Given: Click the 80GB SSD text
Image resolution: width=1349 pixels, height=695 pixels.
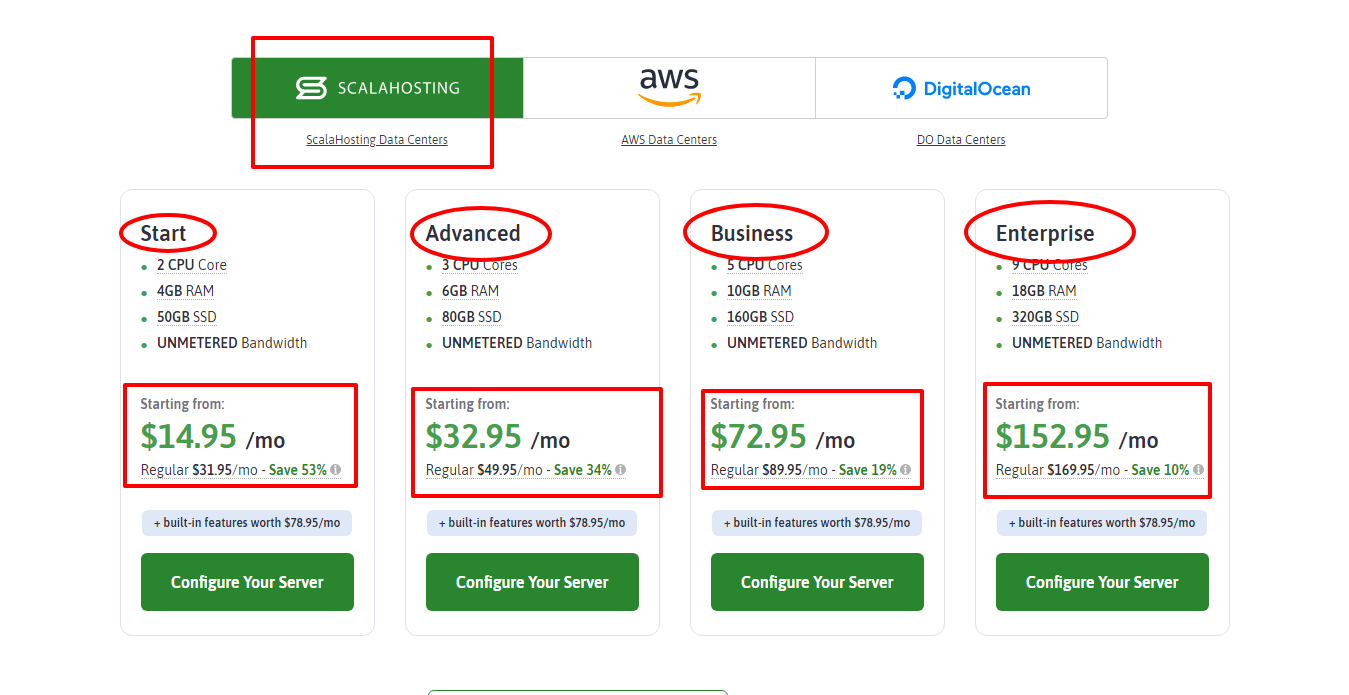Looking at the screenshot, I should point(472,317).
